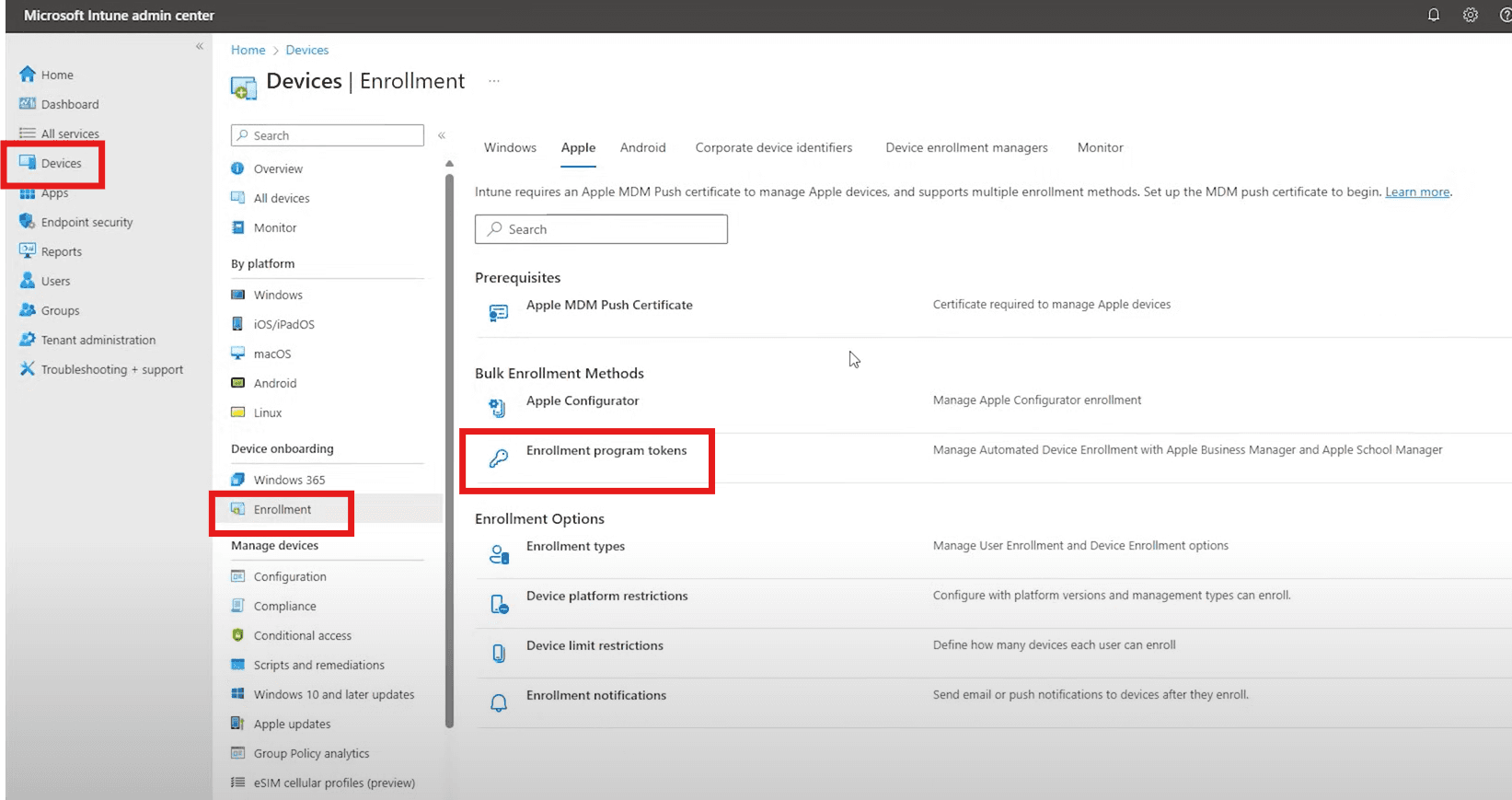Click the Tenant administration icon
Screen dimensions: 1512x800
28,340
